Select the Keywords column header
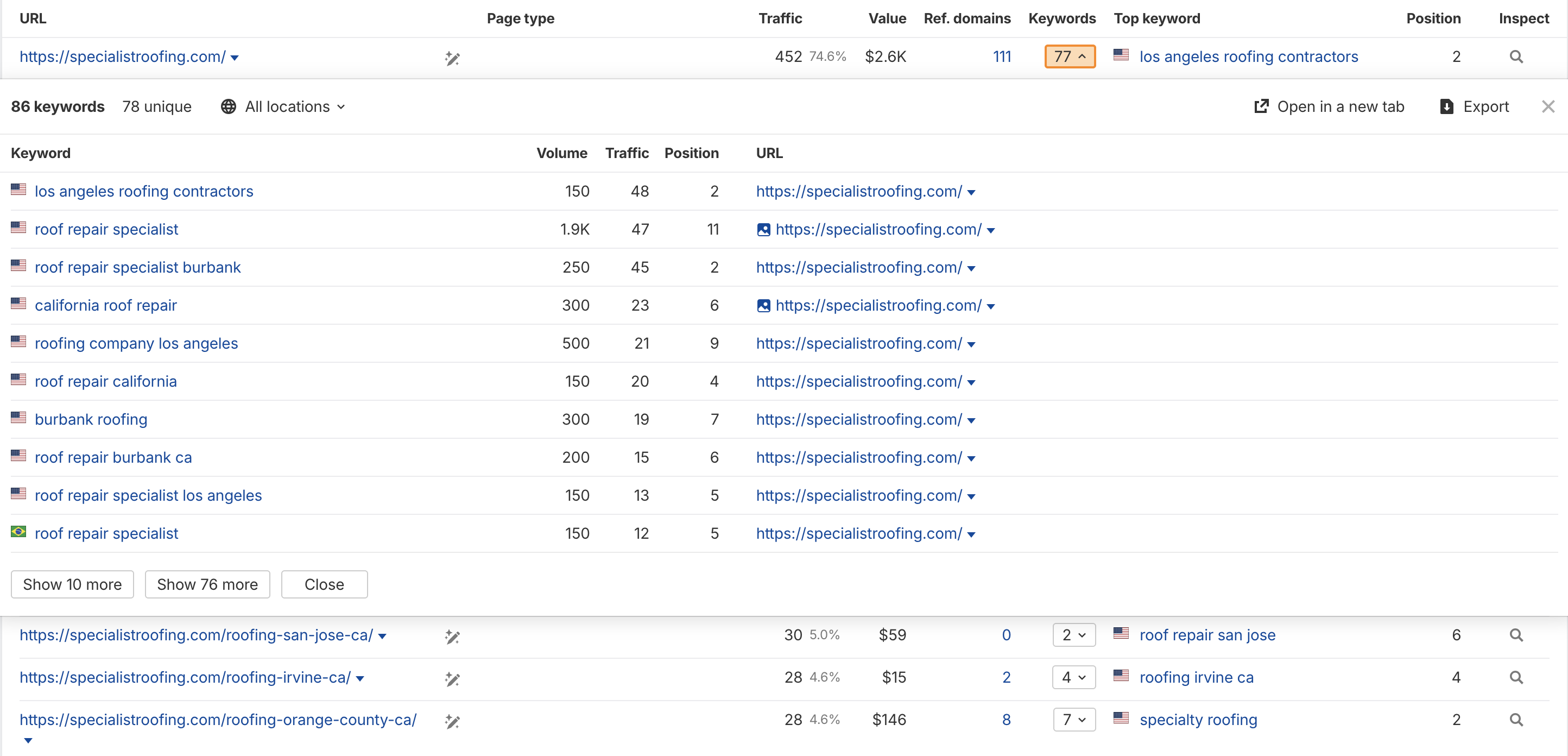The width and height of the screenshot is (1568, 756). click(x=1061, y=18)
